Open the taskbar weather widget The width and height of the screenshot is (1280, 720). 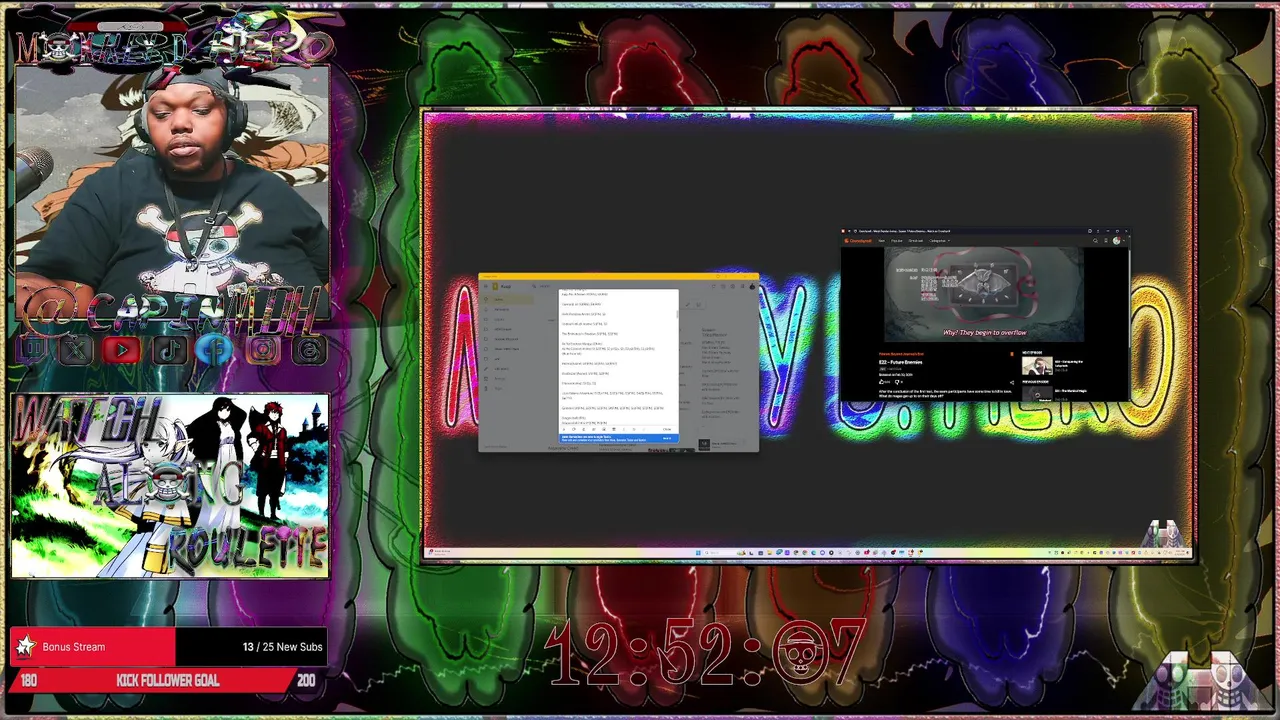(439, 552)
